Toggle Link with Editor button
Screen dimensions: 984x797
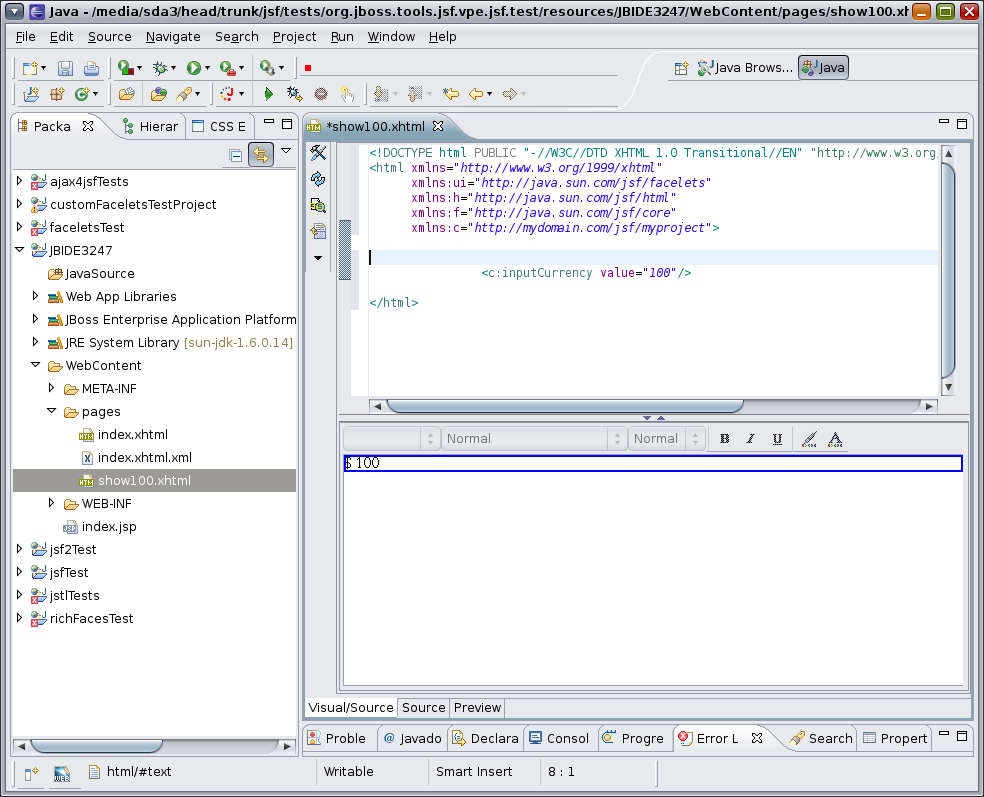click(261, 155)
